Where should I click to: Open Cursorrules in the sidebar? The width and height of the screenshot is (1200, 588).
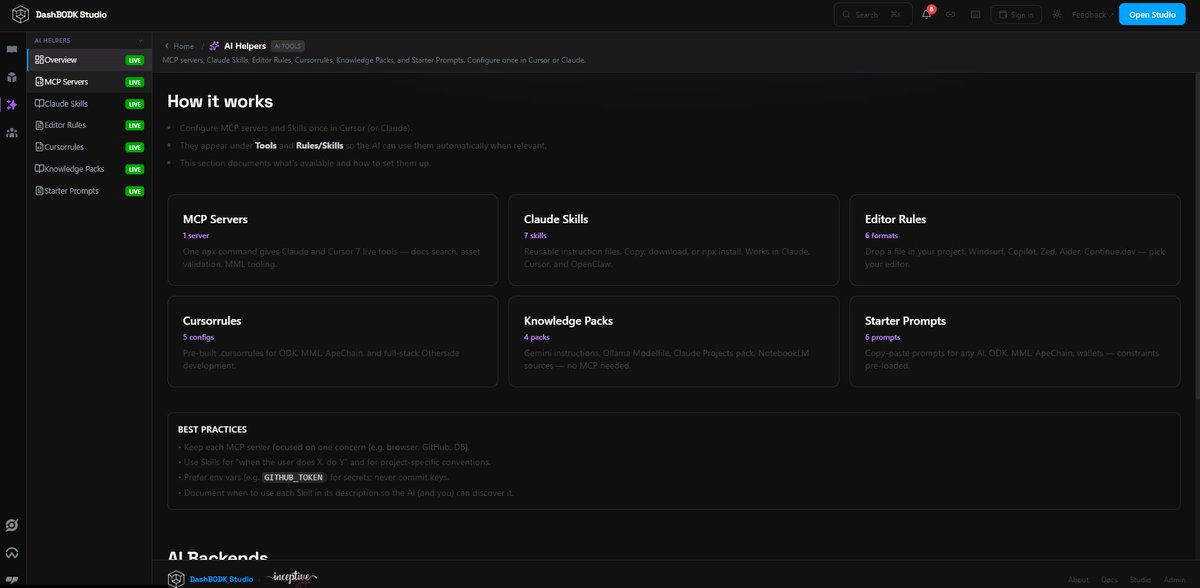(88, 147)
